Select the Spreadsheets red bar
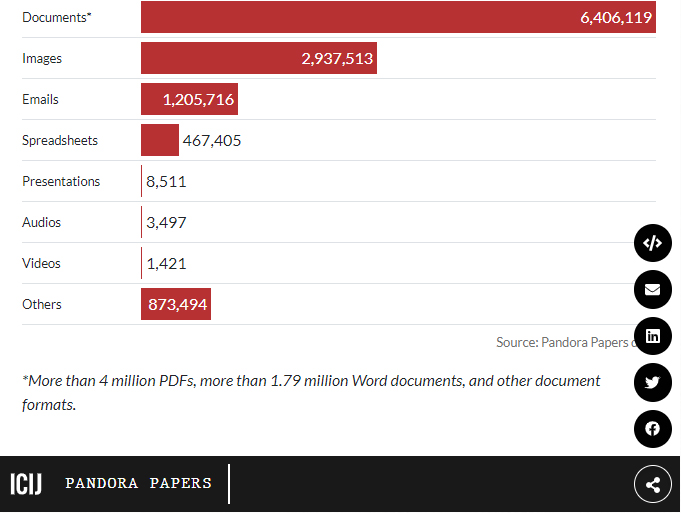Image resolution: width=681 pixels, height=513 pixels. (159, 140)
